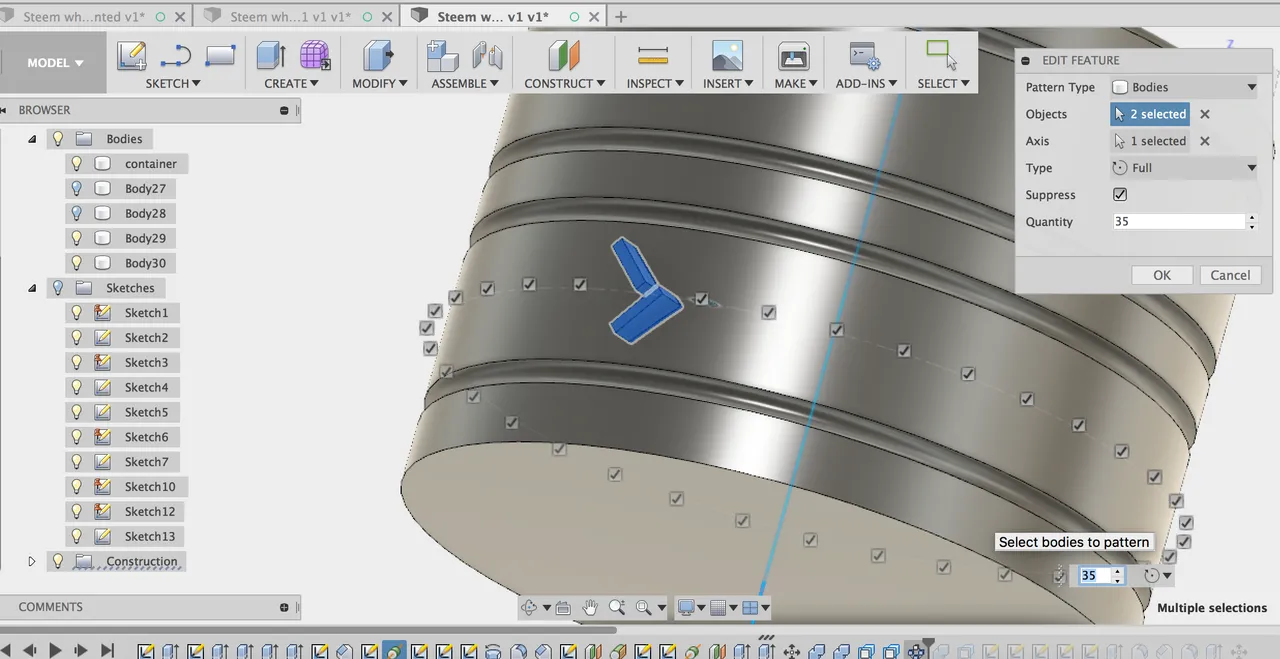Open the pattern type dropdown in the canvas

click(1157, 576)
